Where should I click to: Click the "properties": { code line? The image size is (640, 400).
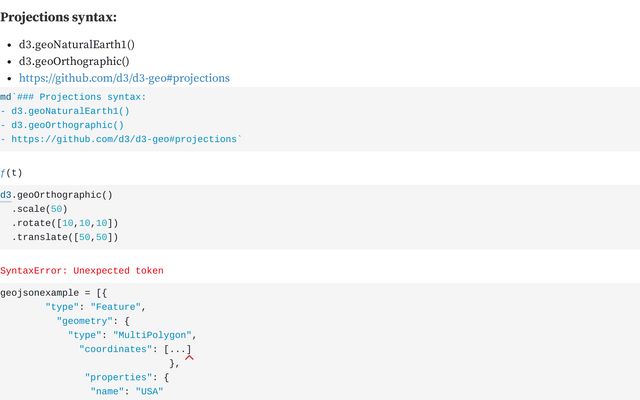tap(127, 378)
